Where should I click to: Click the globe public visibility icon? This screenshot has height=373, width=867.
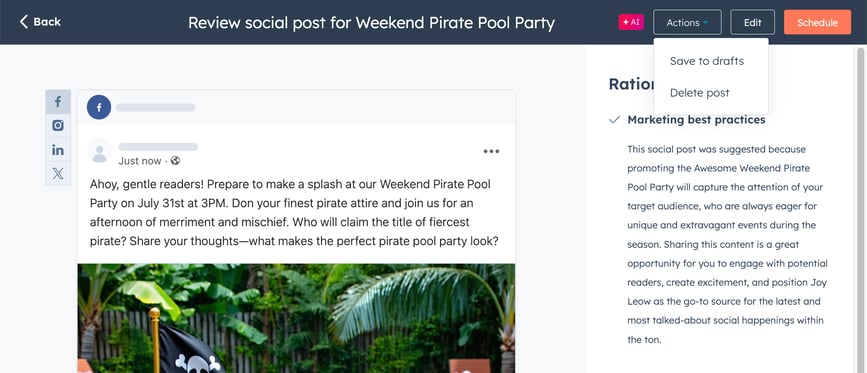pos(175,161)
